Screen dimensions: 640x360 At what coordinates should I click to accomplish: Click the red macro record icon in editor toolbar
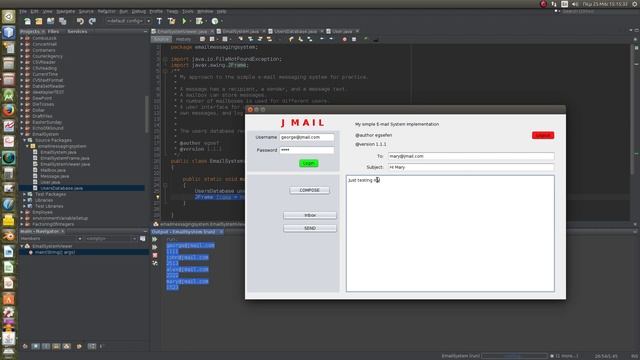(344, 39)
